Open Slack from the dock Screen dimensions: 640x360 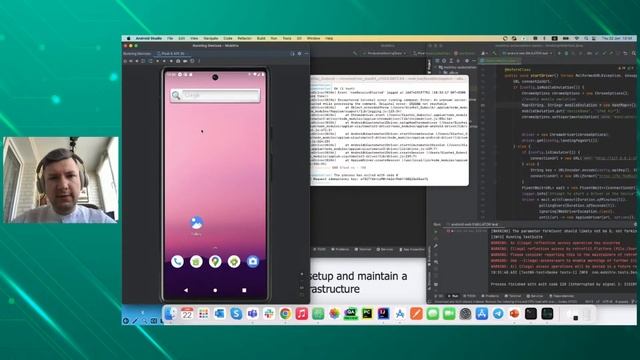[x=269, y=313]
